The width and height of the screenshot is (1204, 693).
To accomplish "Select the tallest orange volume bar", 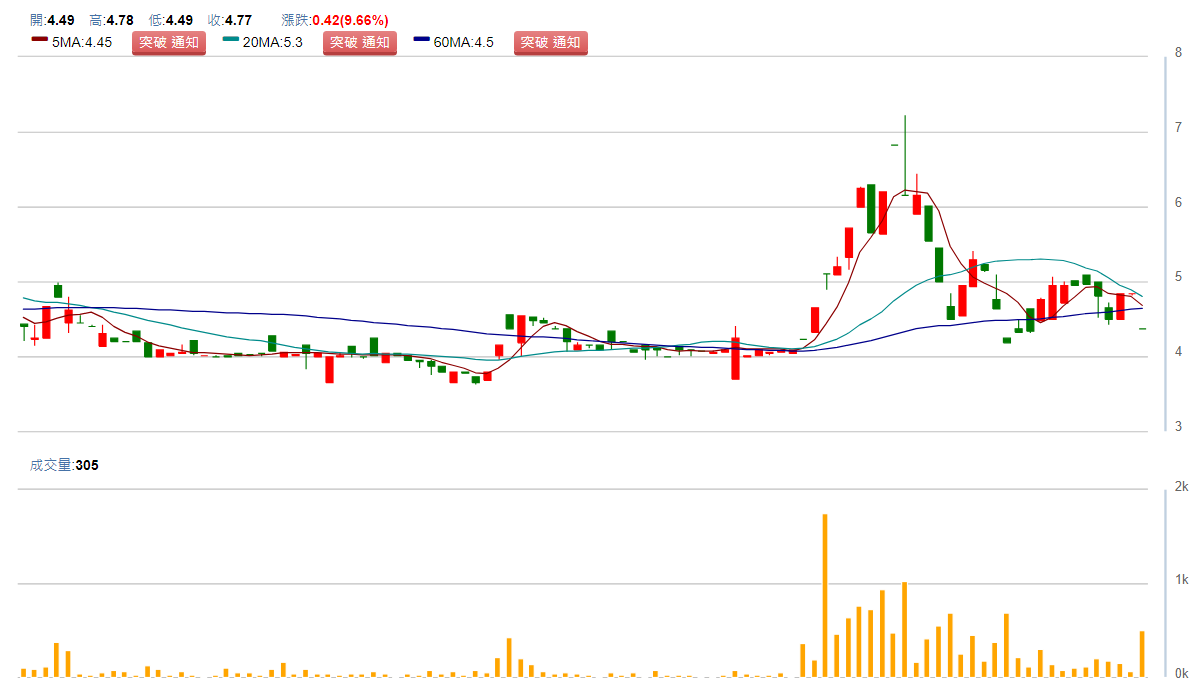I will 825,595.
